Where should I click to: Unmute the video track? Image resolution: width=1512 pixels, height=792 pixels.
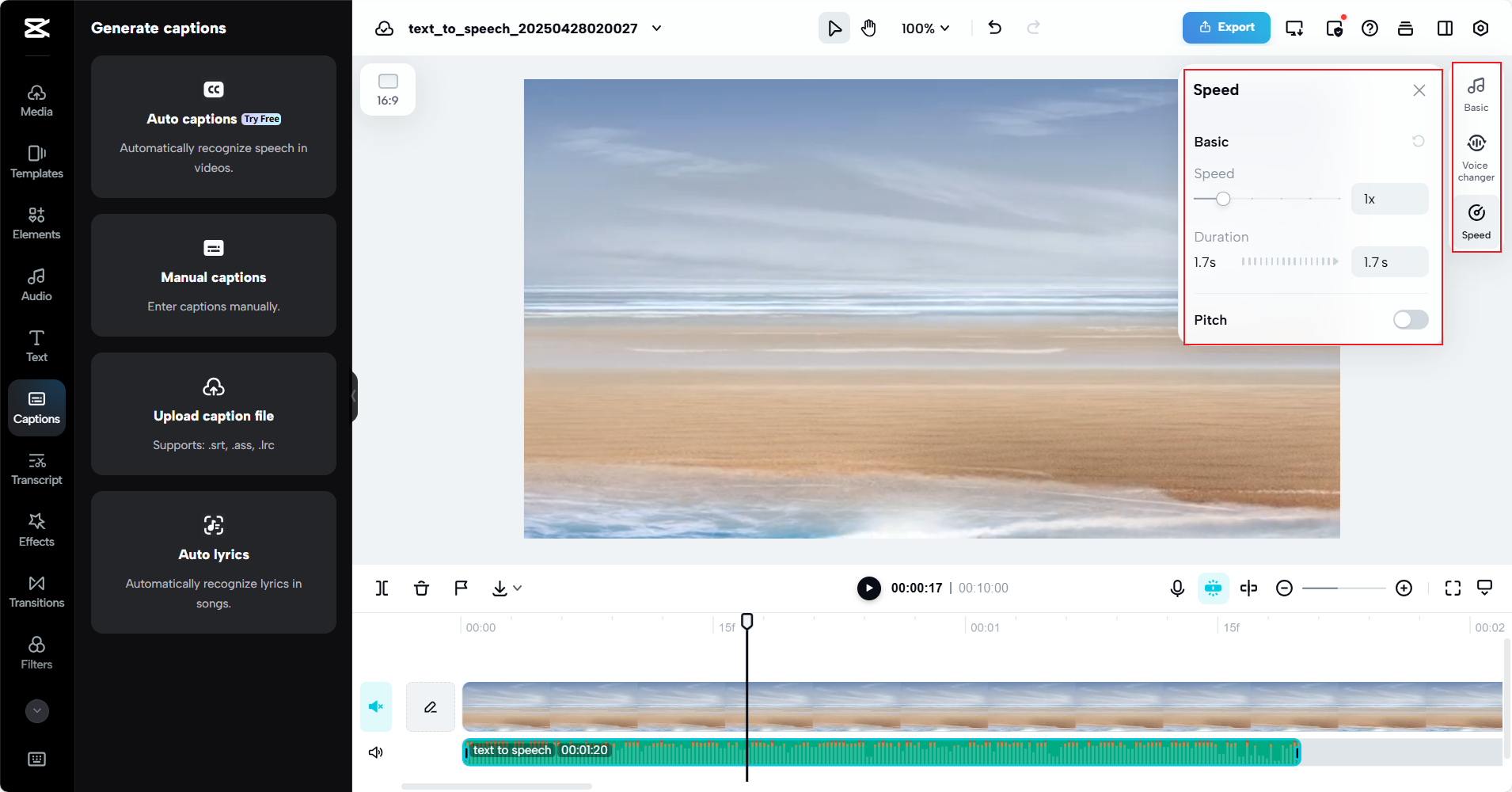pyautogui.click(x=376, y=706)
